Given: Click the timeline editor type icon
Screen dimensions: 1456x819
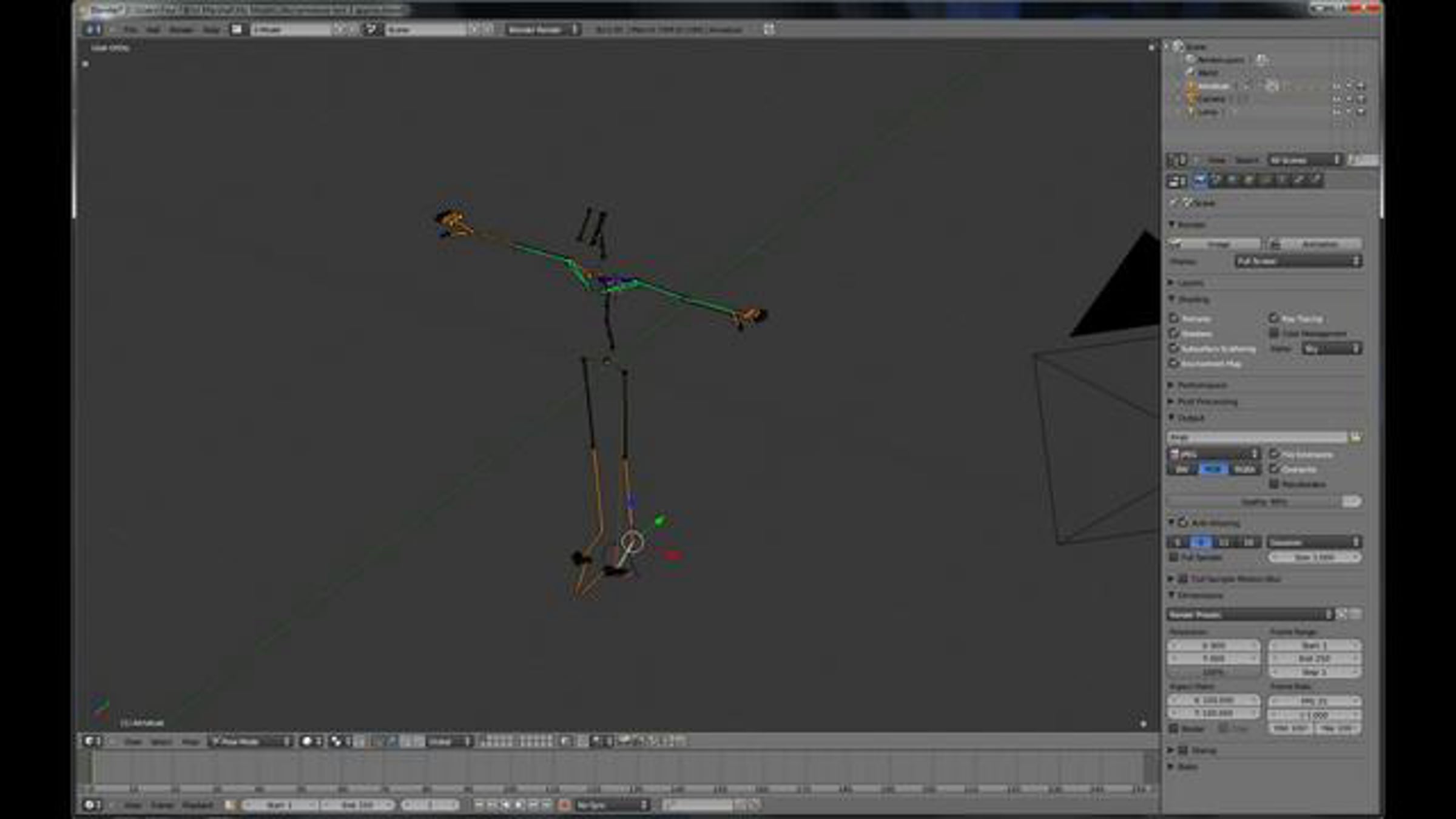Looking at the screenshot, I should pyautogui.click(x=90, y=805).
